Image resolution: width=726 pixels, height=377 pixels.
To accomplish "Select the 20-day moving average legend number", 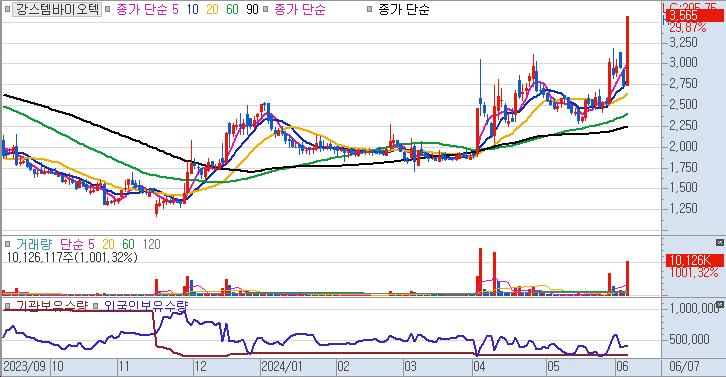I will [212, 9].
